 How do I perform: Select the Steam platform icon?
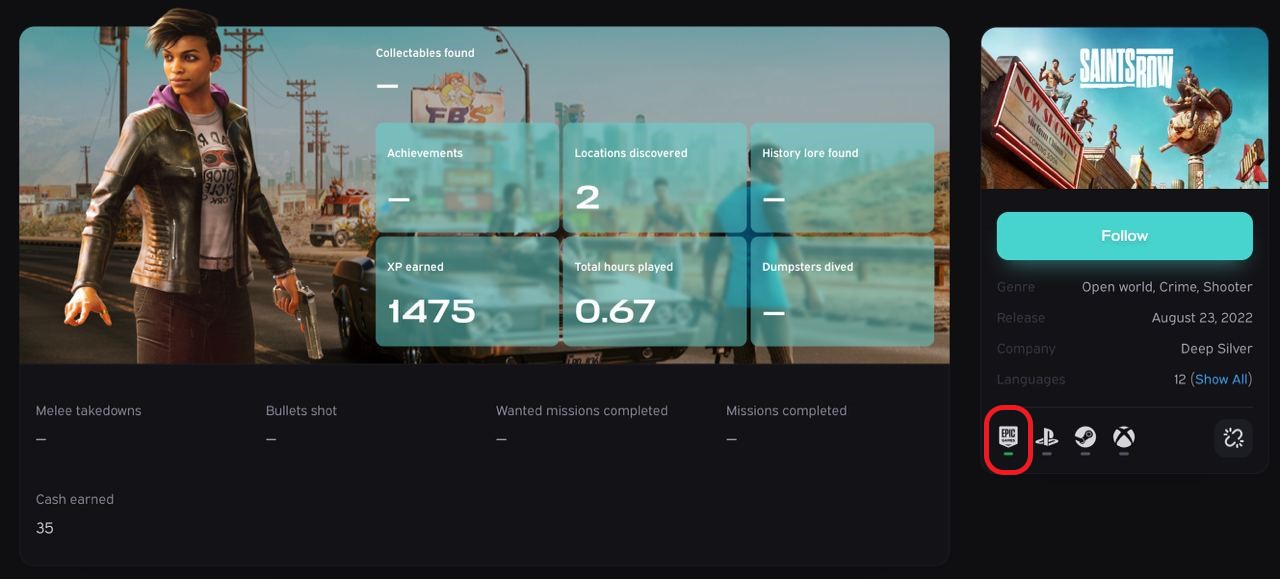1085,437
